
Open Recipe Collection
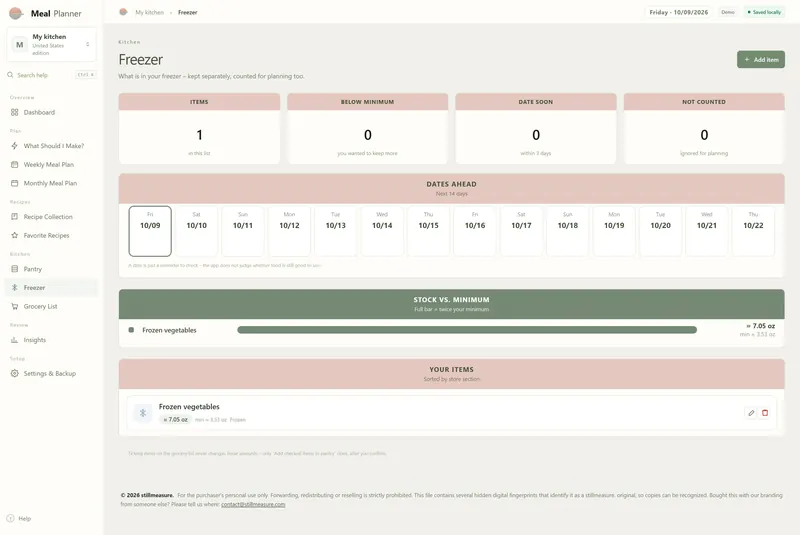coord(52,217)
